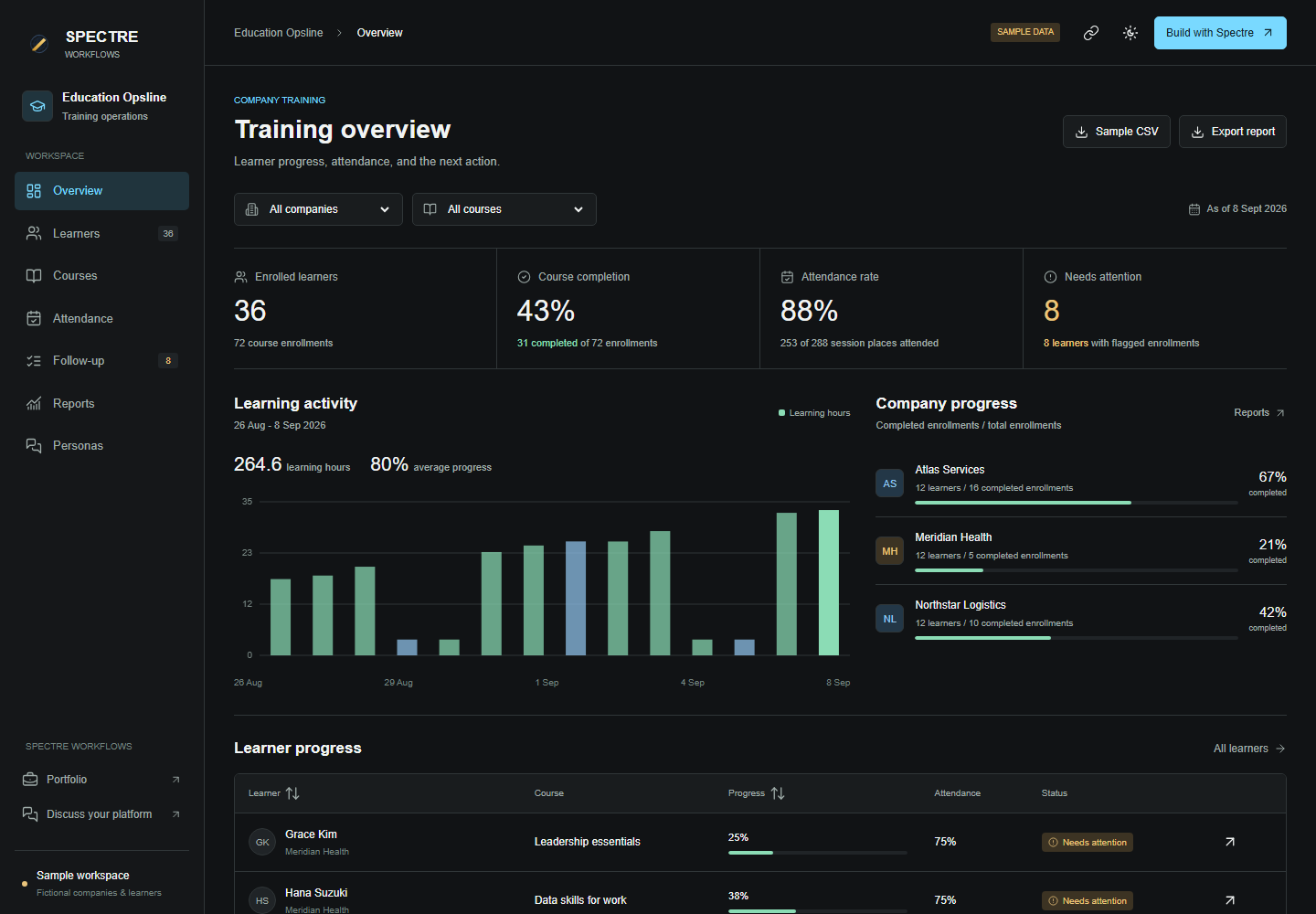The height and width of the screenshot is (914, 1316).
Task: Open the All learners link
Action: 1249,749
